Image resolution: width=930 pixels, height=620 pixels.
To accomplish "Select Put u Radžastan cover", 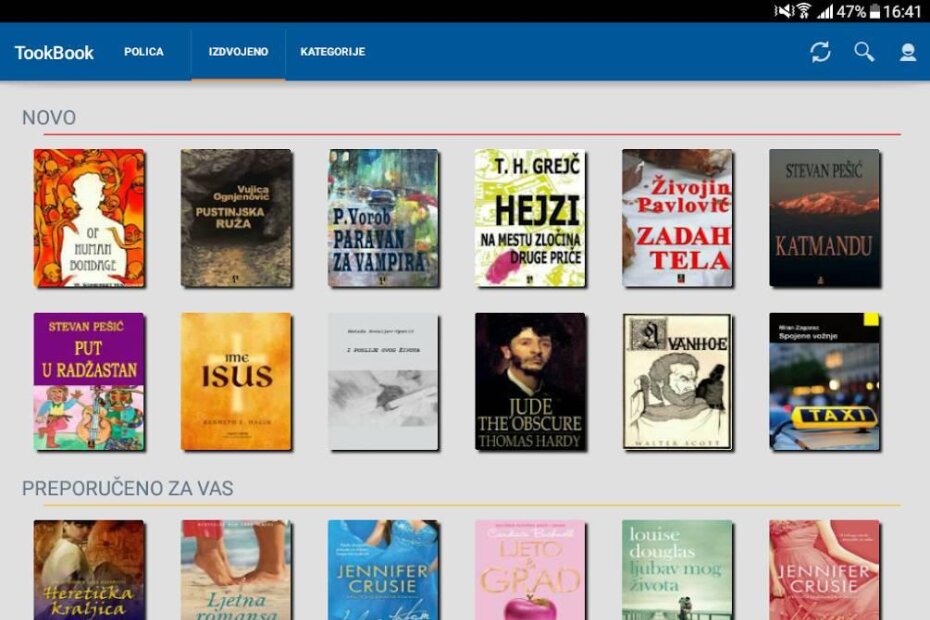I will [x=89, y=382].
